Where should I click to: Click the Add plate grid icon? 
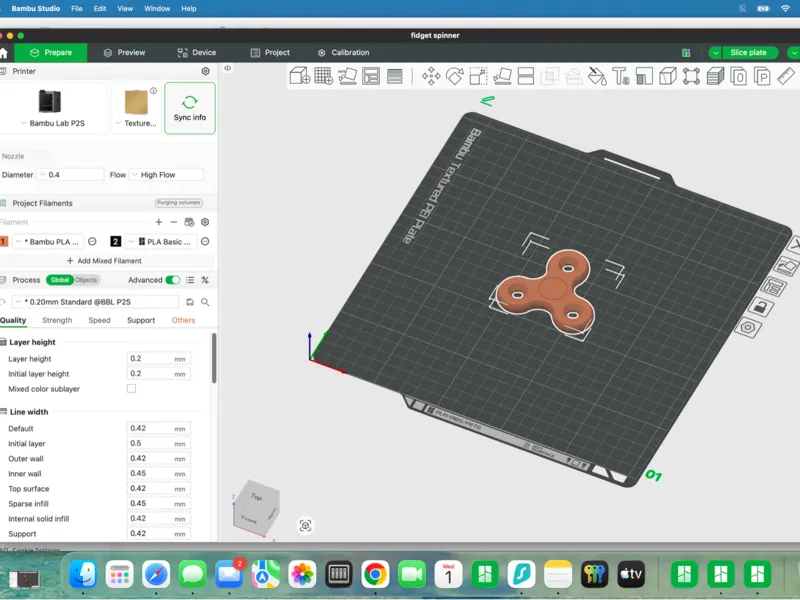coord(323,76)
